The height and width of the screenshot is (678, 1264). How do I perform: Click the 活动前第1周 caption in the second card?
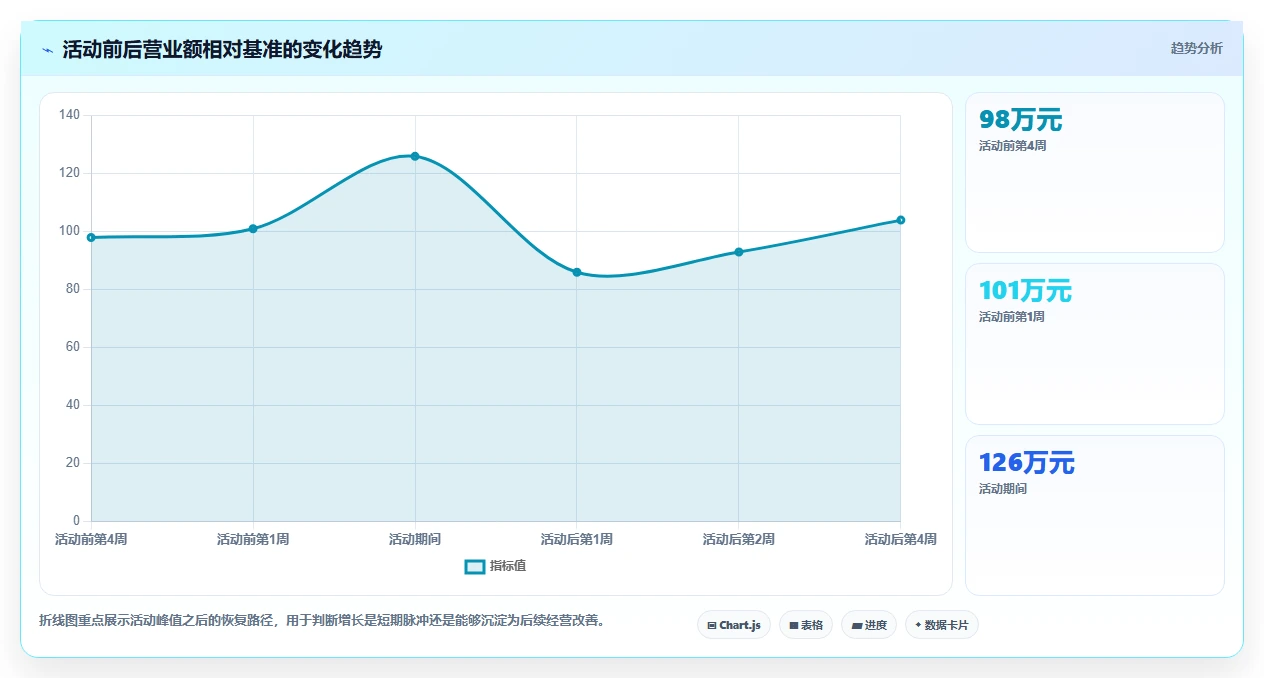click(1012, 317)
